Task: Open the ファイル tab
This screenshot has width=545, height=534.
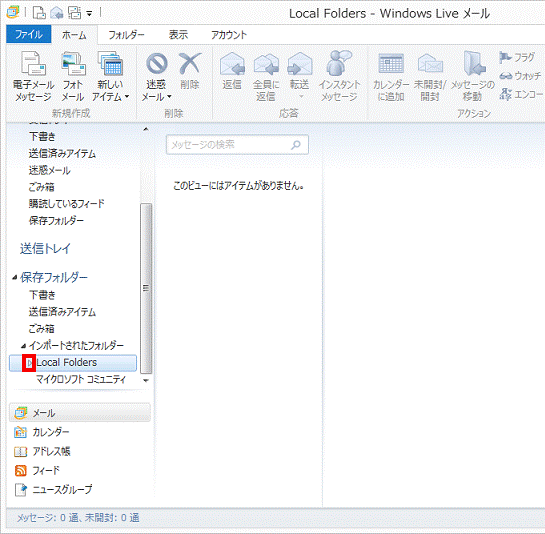Action: 29,34
